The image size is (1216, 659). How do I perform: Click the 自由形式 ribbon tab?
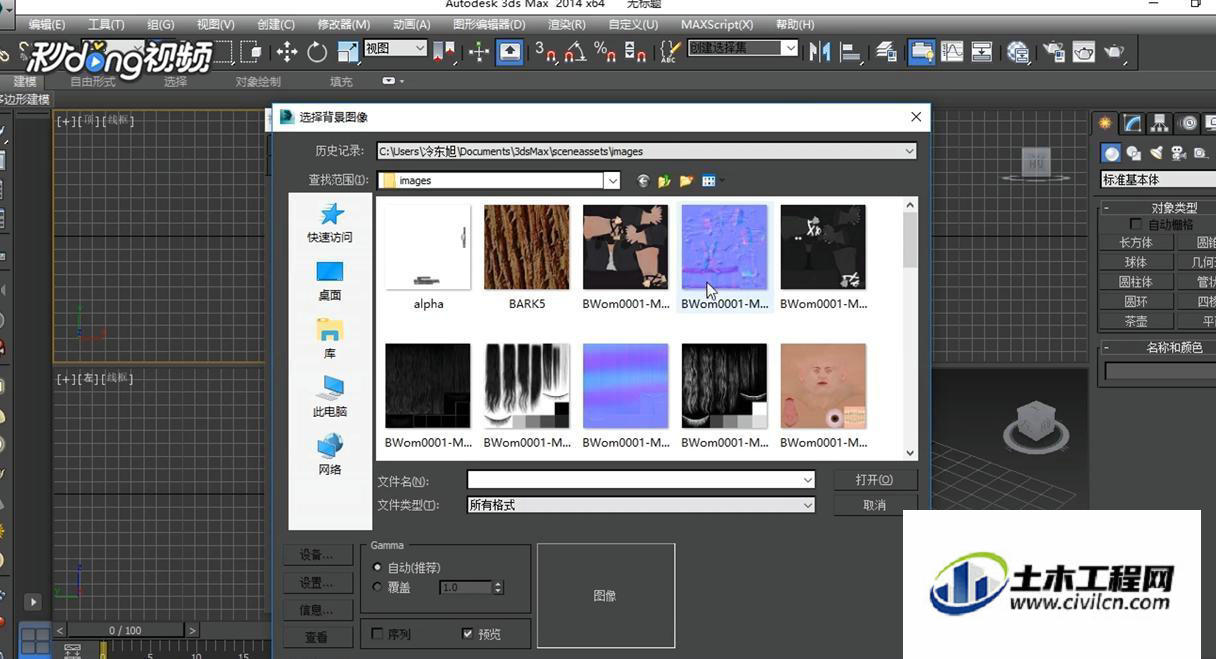(93, 81)
